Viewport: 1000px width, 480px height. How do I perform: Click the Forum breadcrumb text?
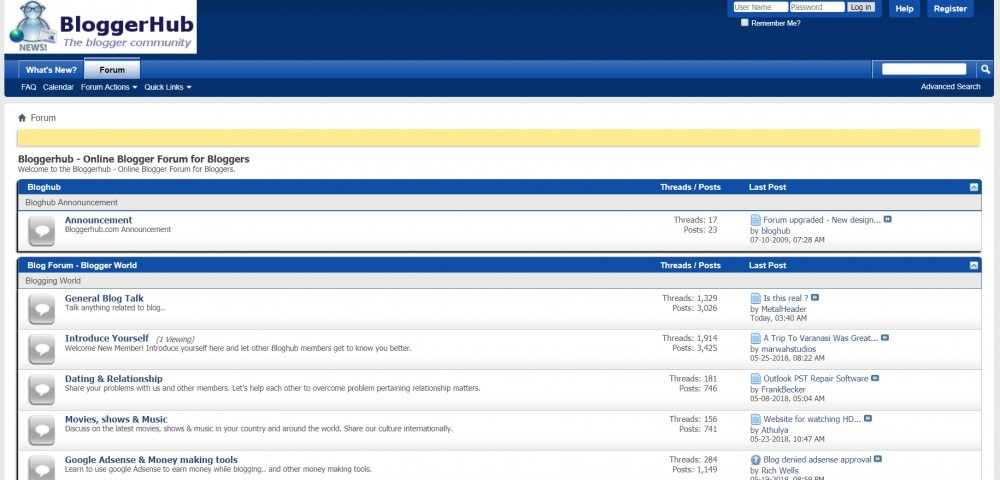click(x=43, y=118)
